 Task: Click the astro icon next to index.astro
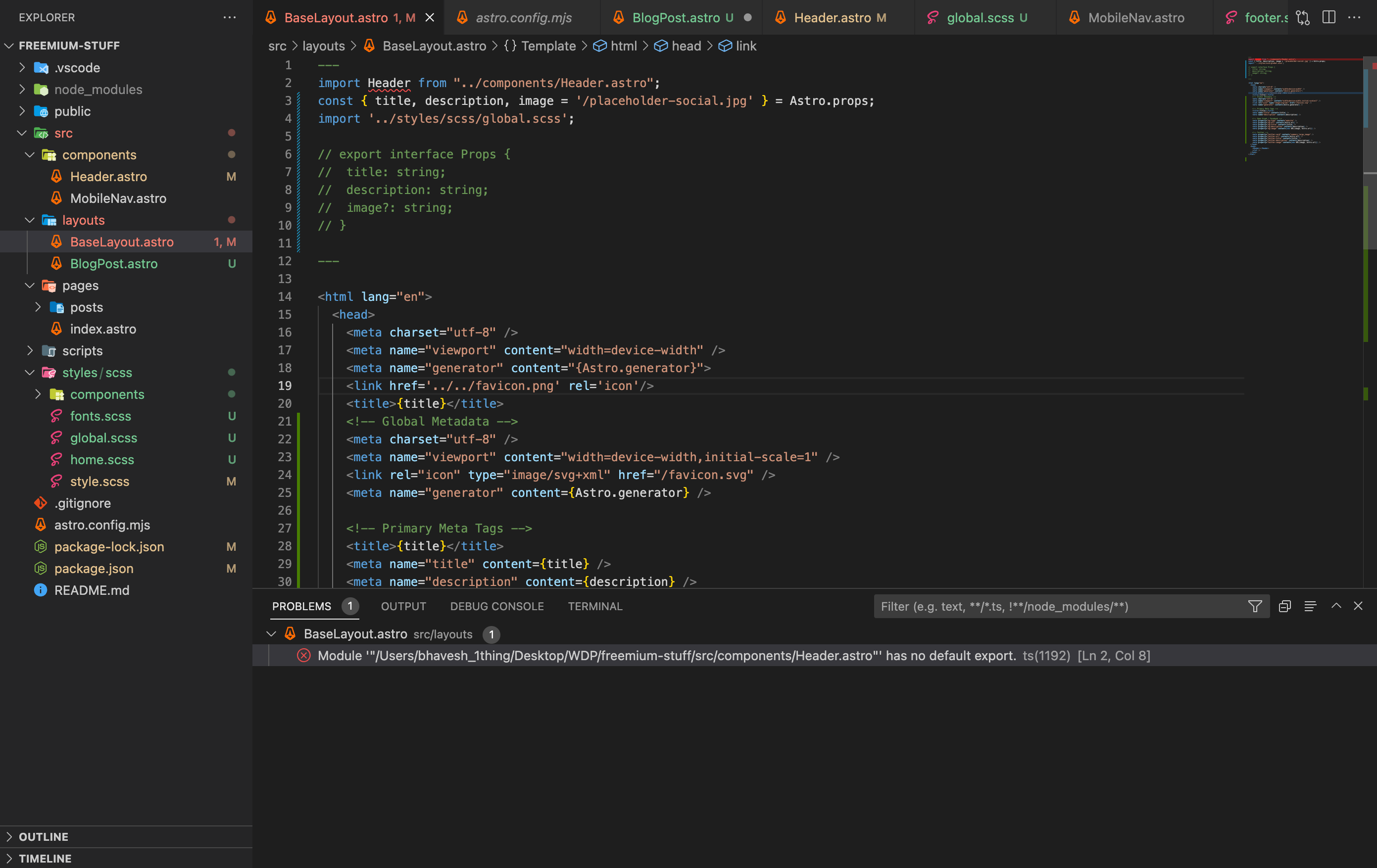56,329
